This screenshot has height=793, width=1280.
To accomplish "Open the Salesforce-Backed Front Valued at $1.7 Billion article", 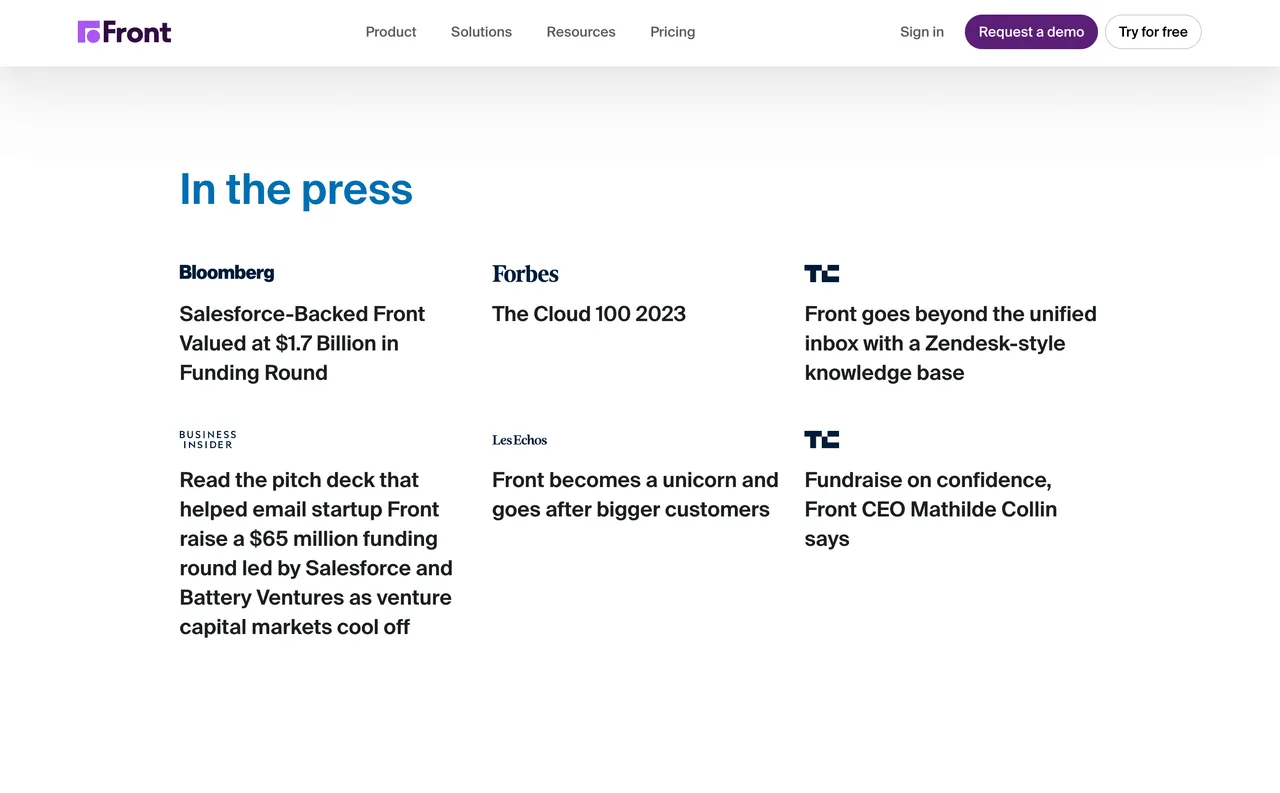I will [302, 343].
